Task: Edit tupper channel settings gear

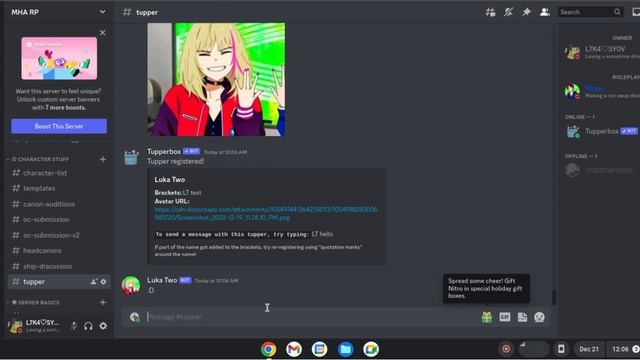Action: (103, 282)
